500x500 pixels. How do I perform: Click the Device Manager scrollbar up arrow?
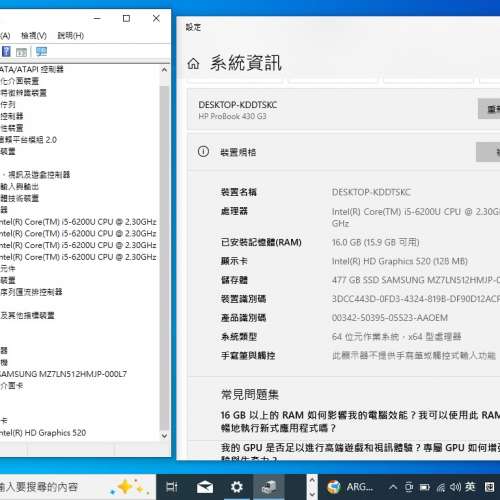[x=164, y=70]
